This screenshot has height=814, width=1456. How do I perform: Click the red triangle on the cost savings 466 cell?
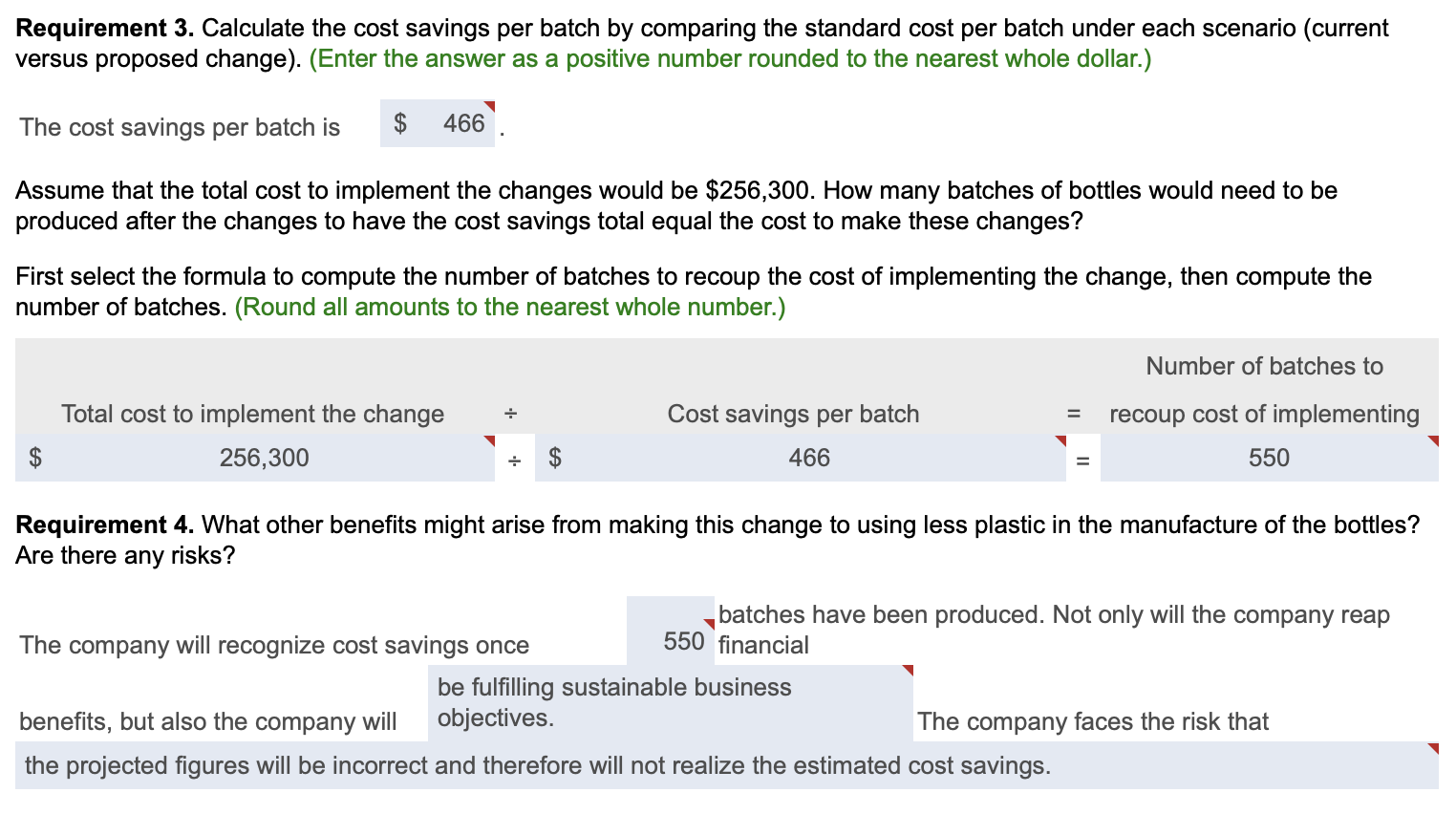(1060, 440)
